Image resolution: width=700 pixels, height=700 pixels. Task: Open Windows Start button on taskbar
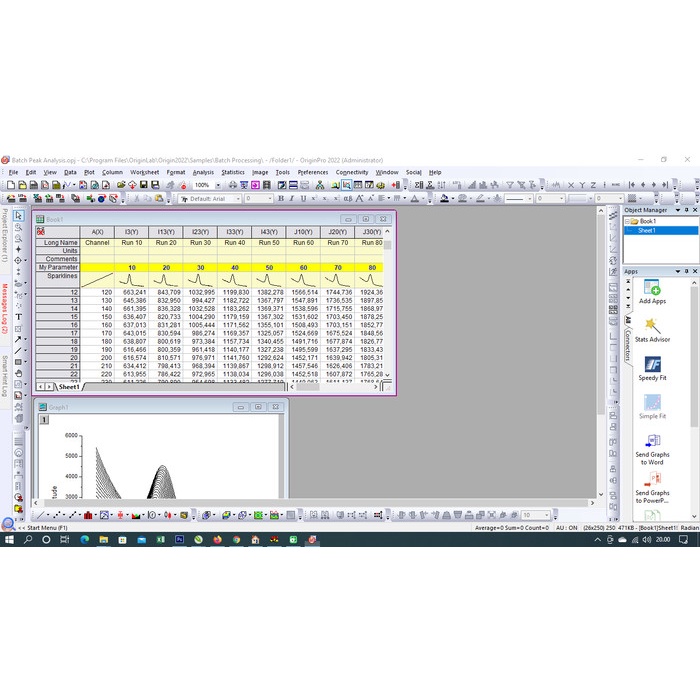click(9, 540)
